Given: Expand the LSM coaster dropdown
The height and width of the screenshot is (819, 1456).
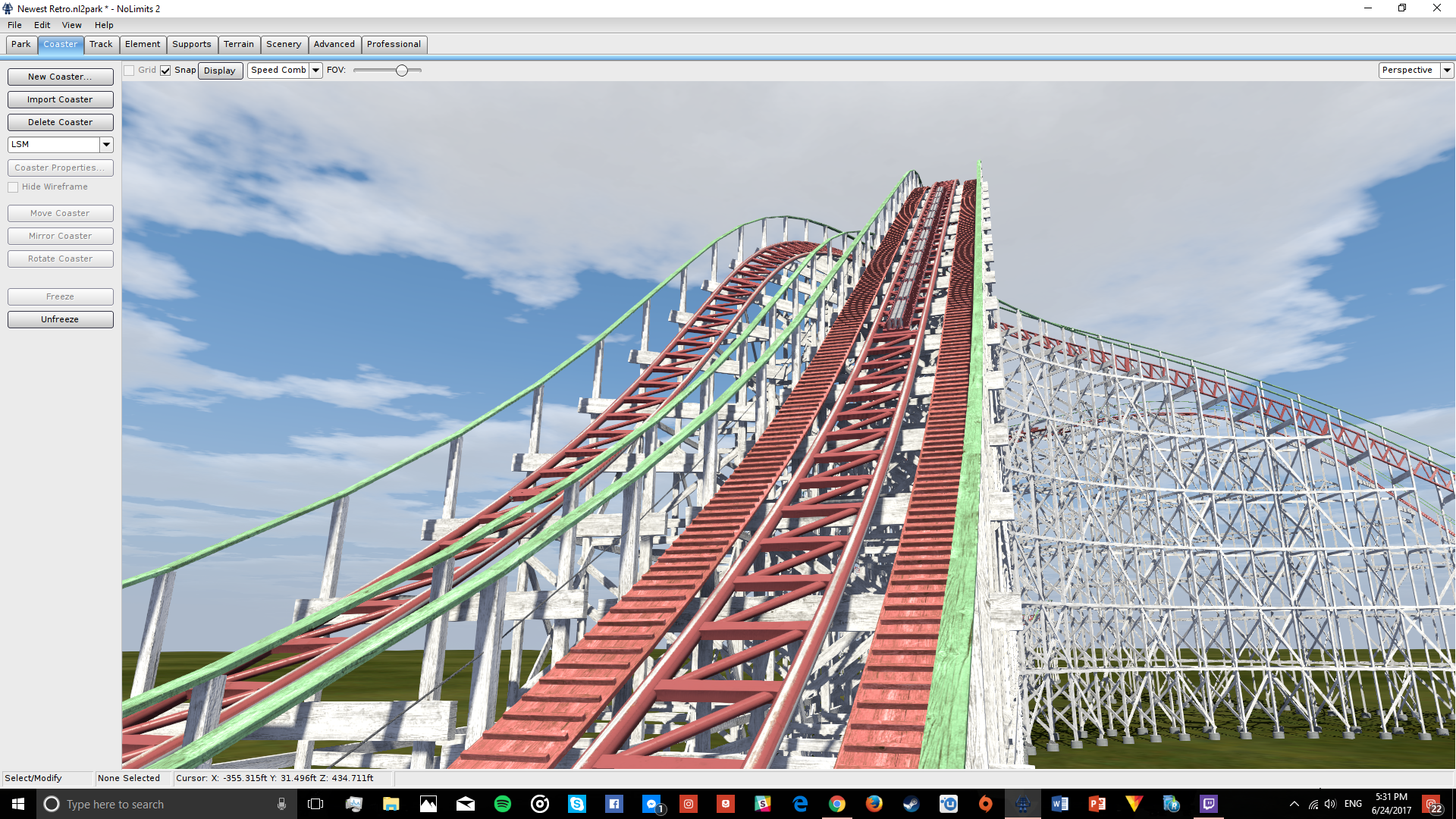Looking at the screenshot, I should click(x=106, y=144).
